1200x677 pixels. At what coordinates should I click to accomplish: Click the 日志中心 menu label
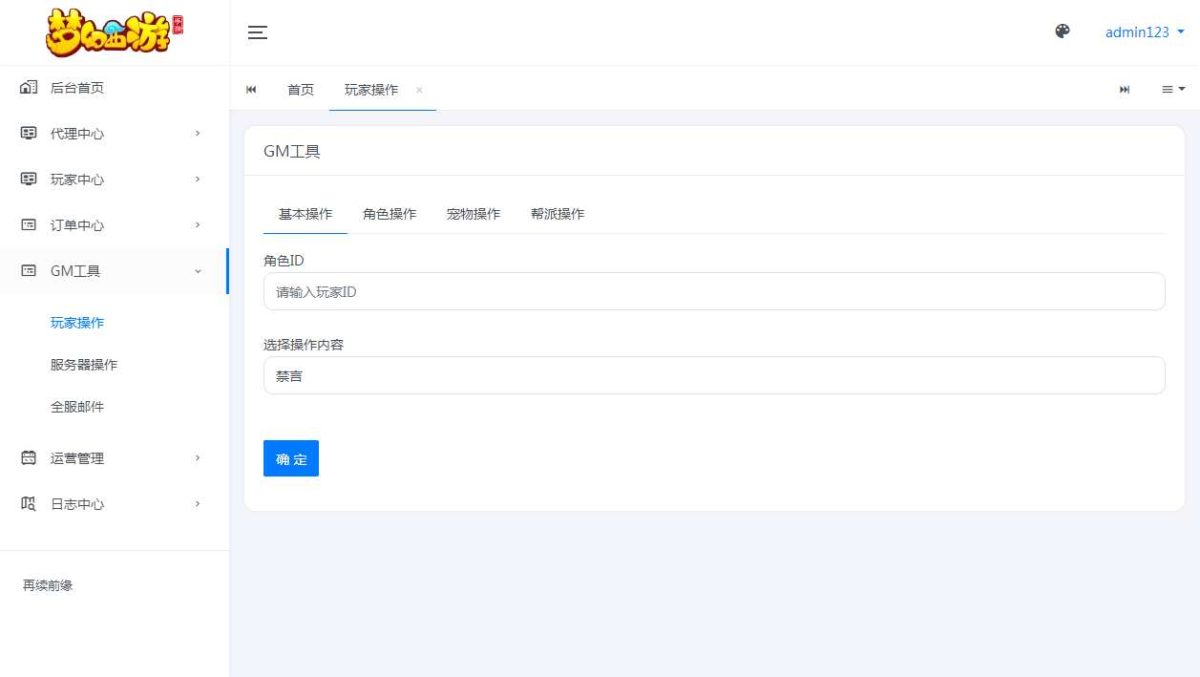(x=77, y=504)
